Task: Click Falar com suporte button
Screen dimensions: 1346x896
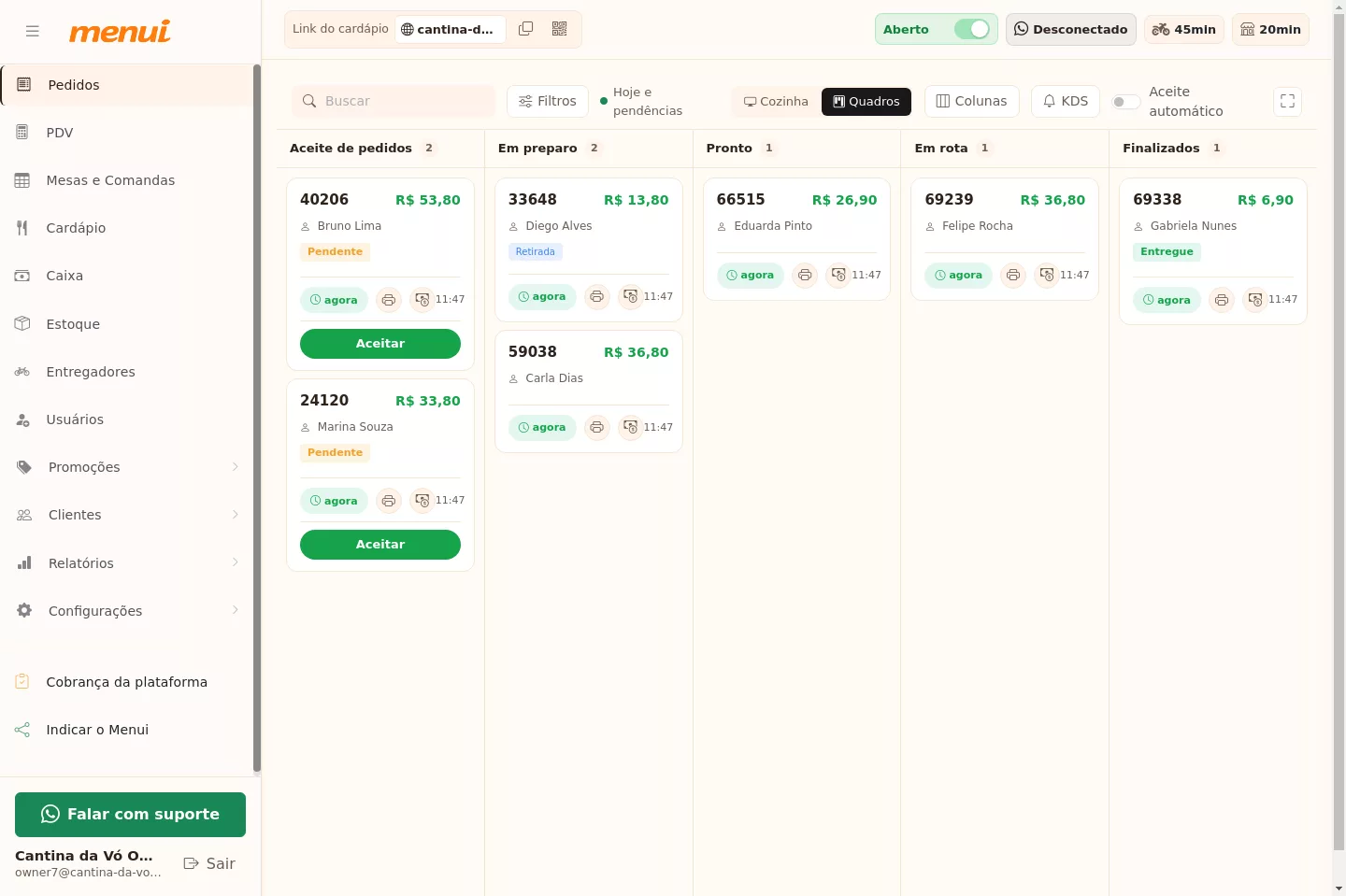Action: tap(130, 815)
